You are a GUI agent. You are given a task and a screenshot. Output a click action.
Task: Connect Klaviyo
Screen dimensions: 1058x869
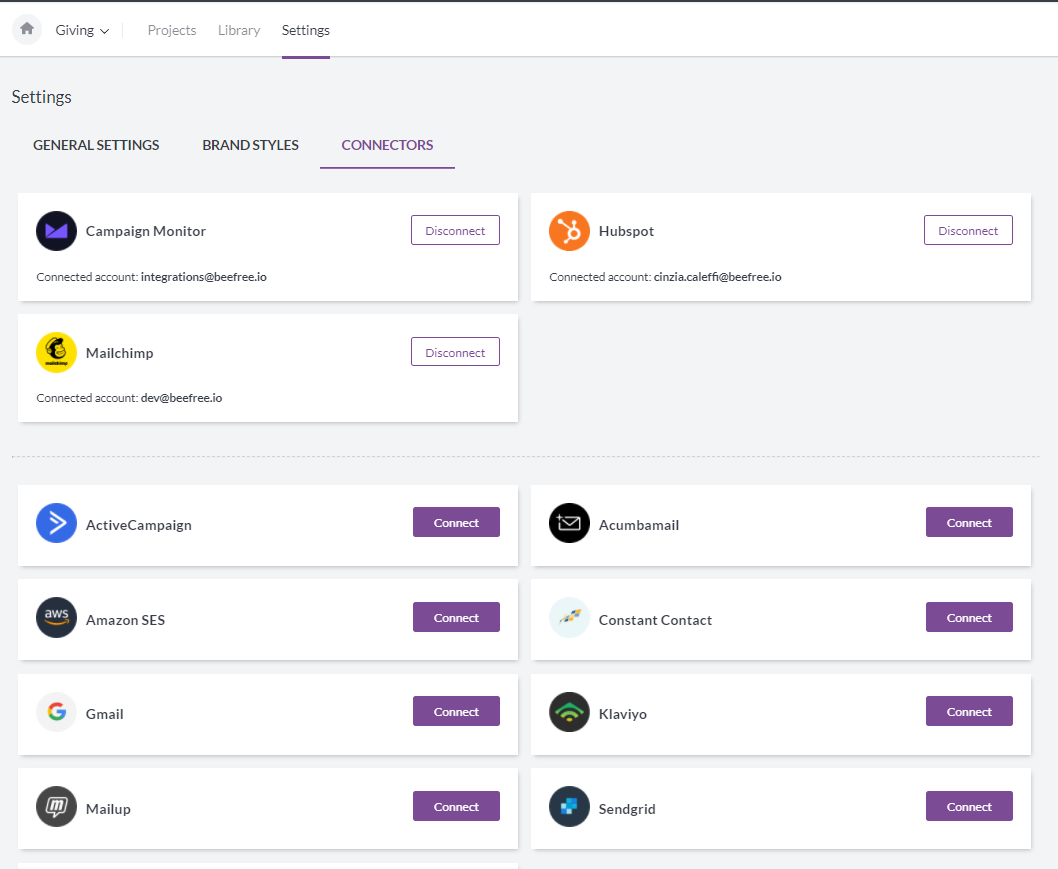(x=969, y=711)
